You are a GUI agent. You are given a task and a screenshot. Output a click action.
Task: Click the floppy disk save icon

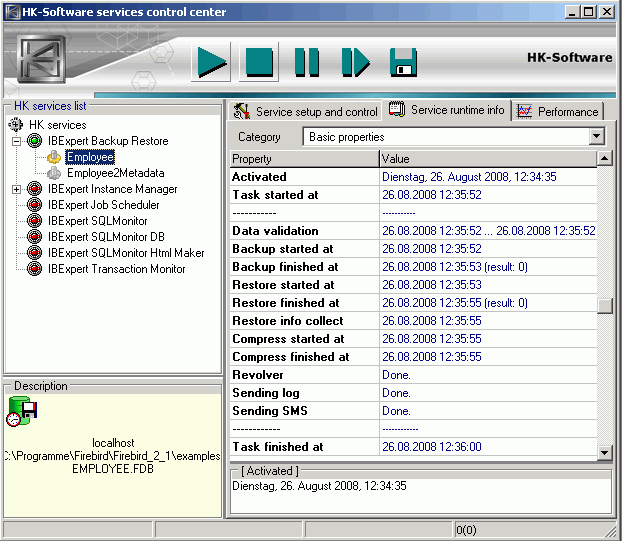pyautogui.click(x=403, y=62)
